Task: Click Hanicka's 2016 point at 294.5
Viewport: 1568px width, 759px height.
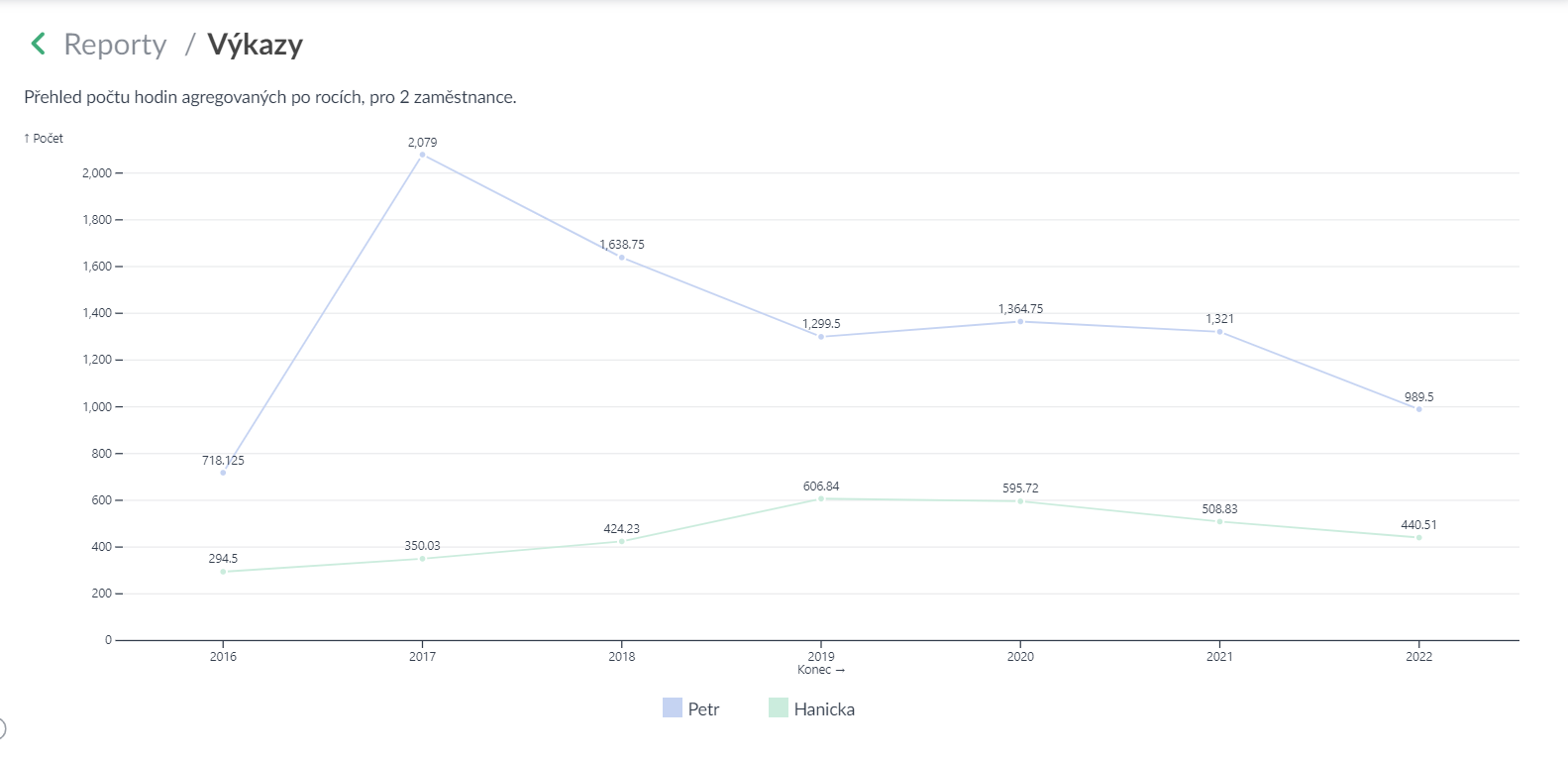Action: tap(223, 572)
